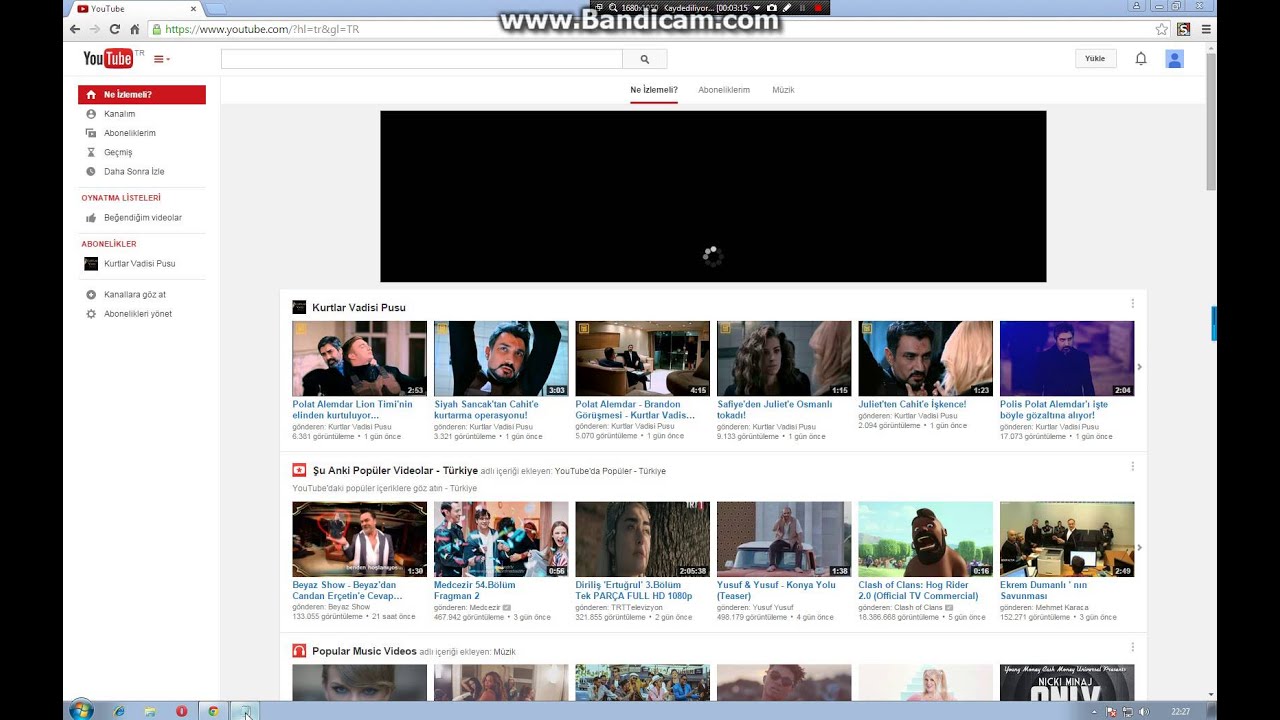Click the Chrome back arrow
Viewport: 1280px width, 720px height.
[x=75, y=29]
